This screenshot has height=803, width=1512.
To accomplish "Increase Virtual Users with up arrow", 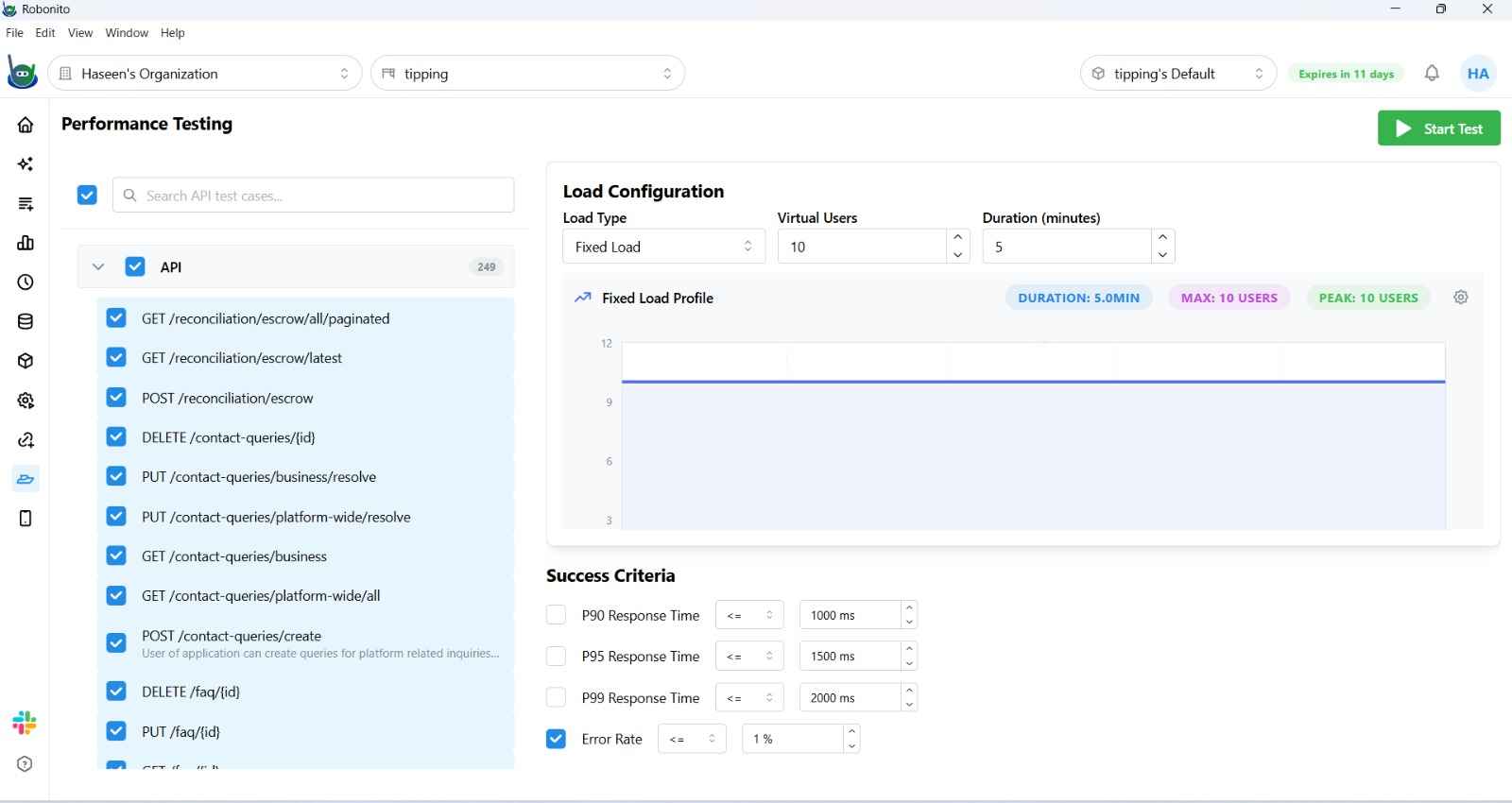I will pos(958,237).
